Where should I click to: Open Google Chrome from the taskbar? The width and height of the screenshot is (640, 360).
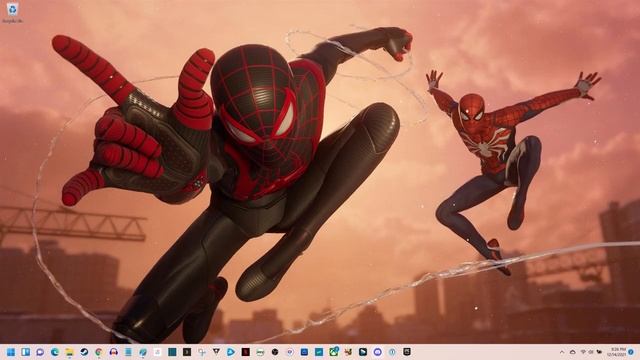click(99, 352)
